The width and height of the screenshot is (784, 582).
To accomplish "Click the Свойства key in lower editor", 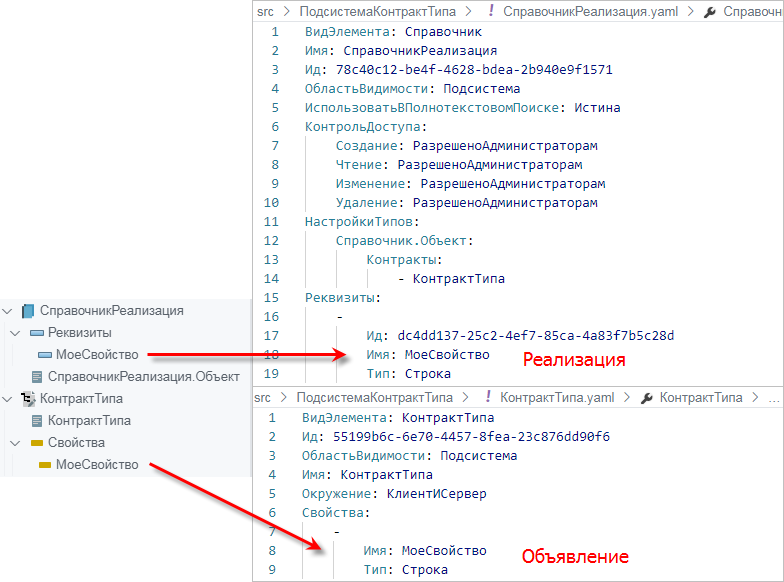I will pos(332,513).
